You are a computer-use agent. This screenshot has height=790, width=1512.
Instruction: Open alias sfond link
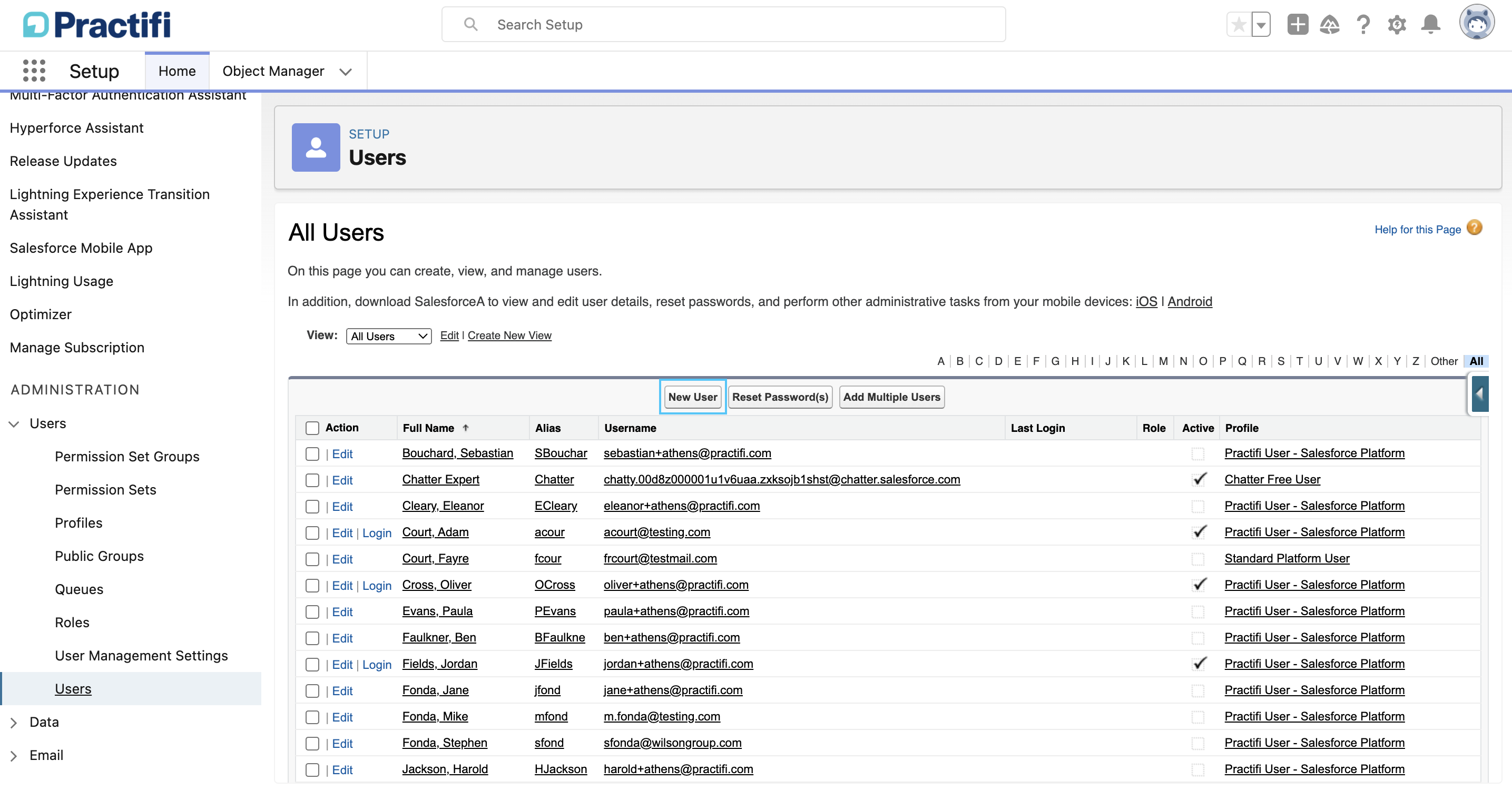(549, 743)
